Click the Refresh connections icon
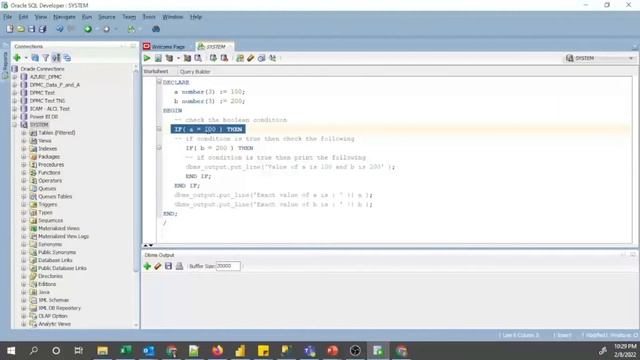 click(x=35, y=58)
